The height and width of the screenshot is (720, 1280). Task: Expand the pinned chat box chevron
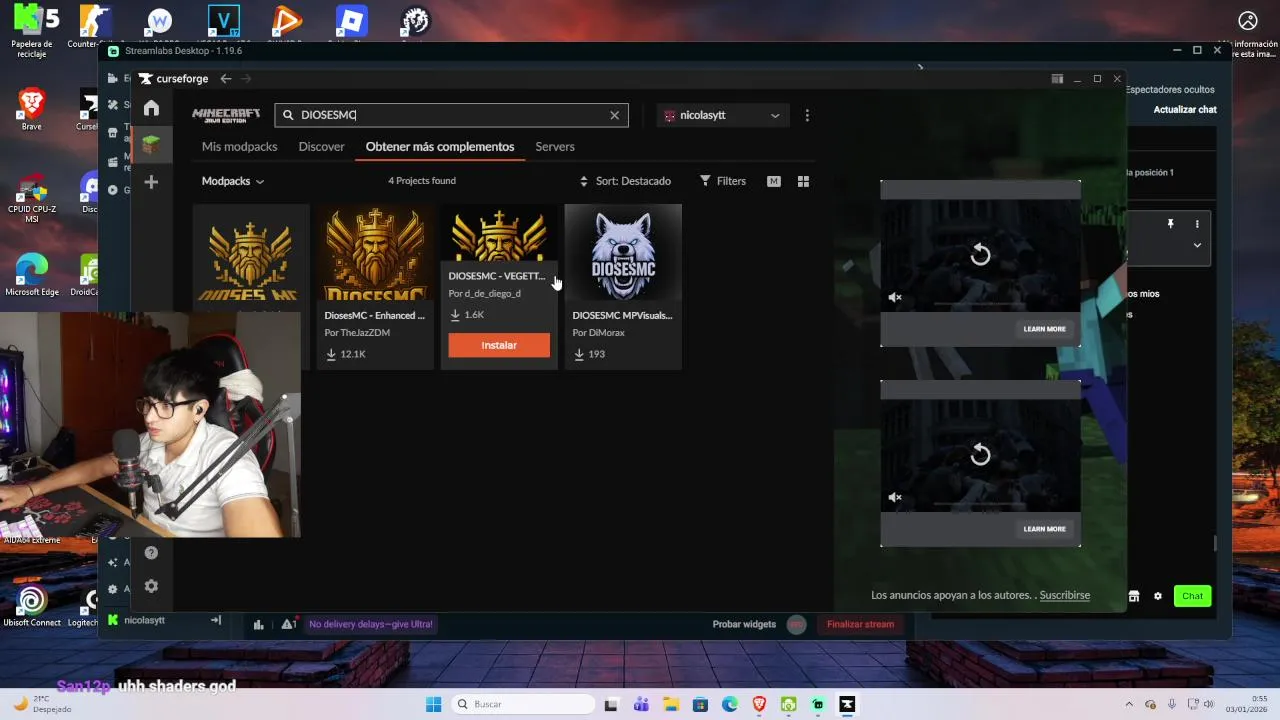pyautogui.click(x=1197, y=245)
